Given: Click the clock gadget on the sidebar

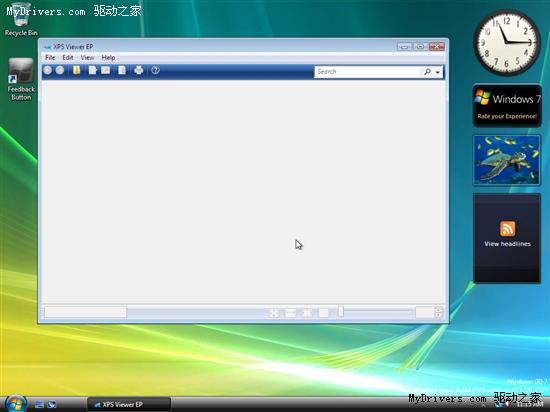Looking at the screenshot, I should tap(507, 42).
